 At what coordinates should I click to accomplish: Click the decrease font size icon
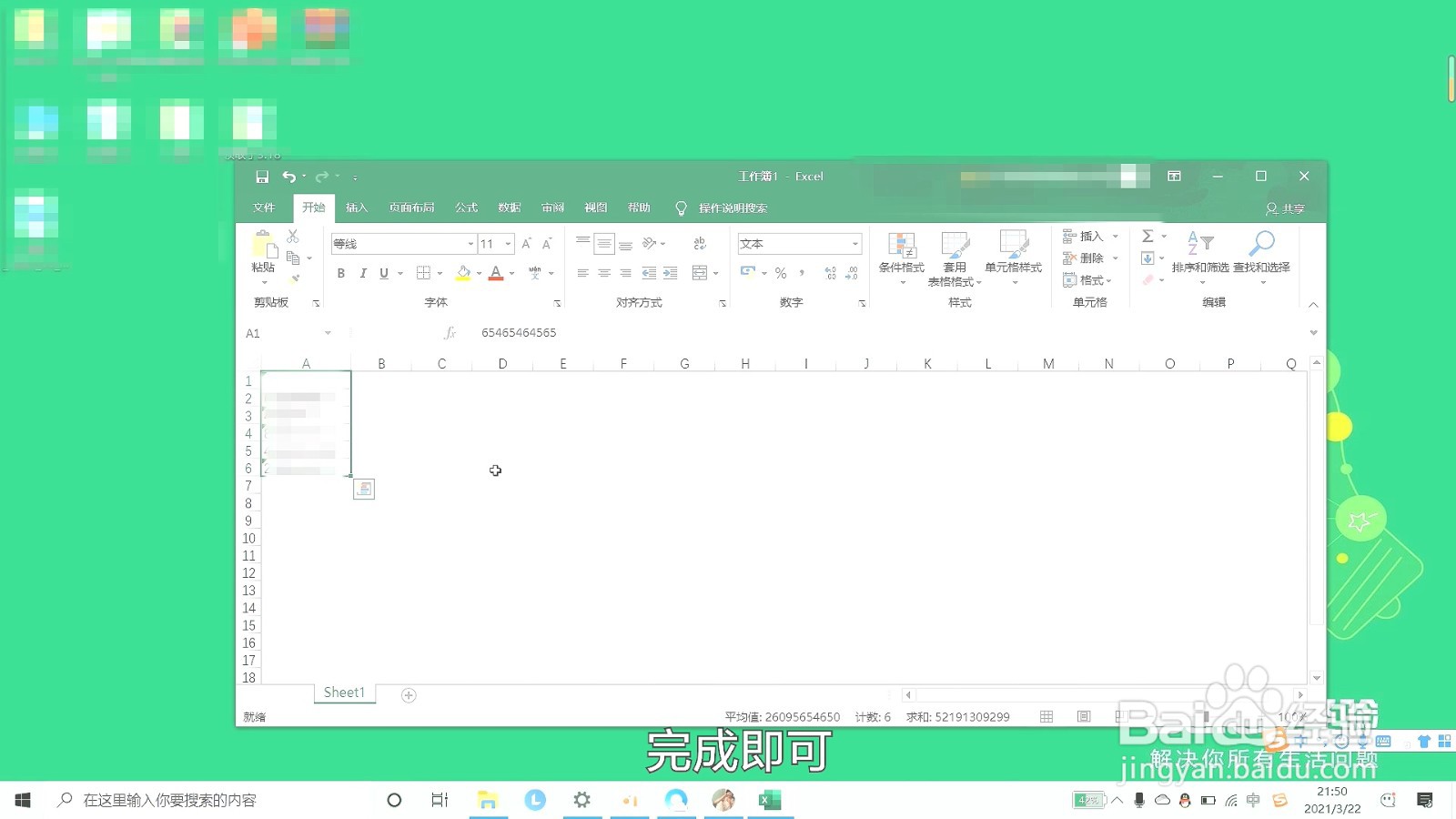tap(547, 244)
